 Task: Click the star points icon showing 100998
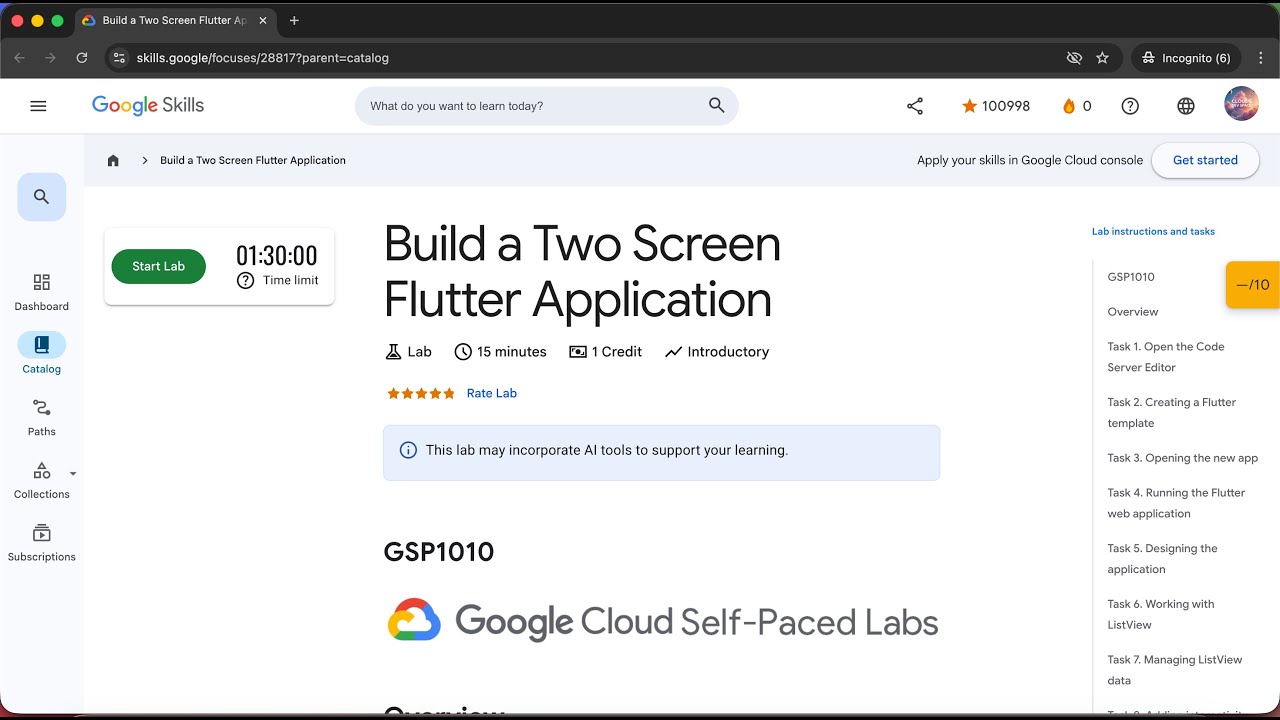coord(969,106)
